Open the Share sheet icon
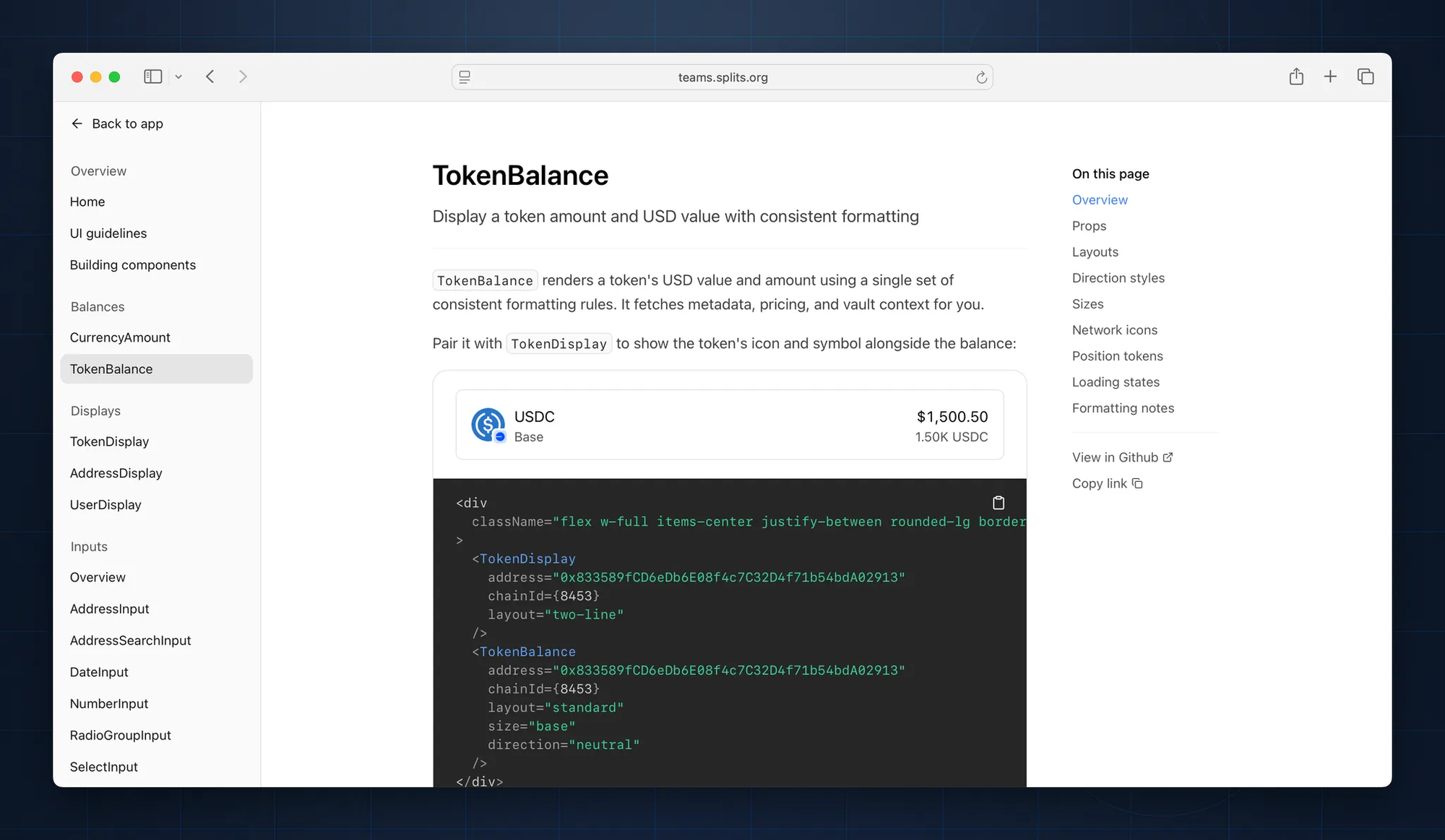 [1296, 77]
